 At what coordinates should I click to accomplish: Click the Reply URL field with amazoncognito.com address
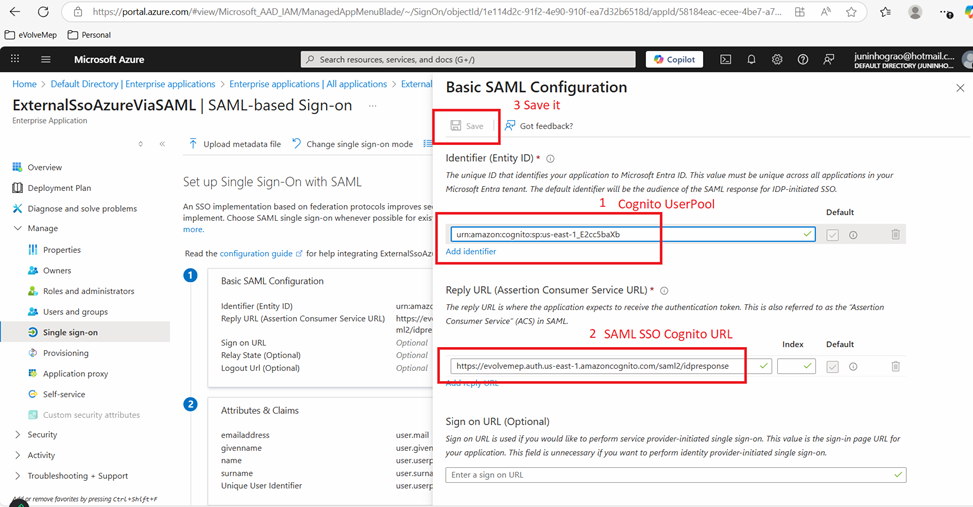coord(611,366)
